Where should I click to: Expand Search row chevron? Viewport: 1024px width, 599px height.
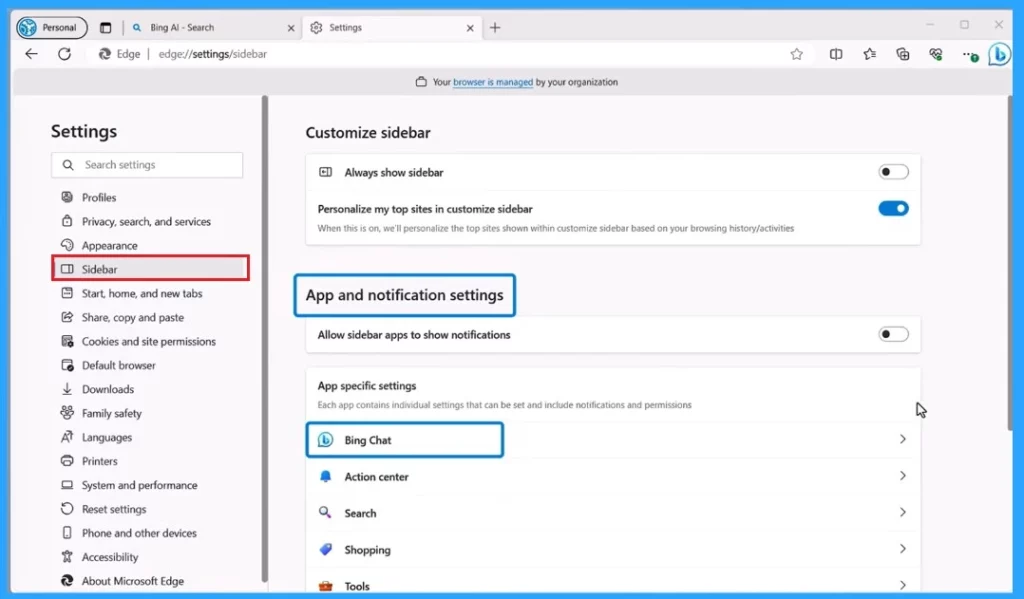[903, 513]
